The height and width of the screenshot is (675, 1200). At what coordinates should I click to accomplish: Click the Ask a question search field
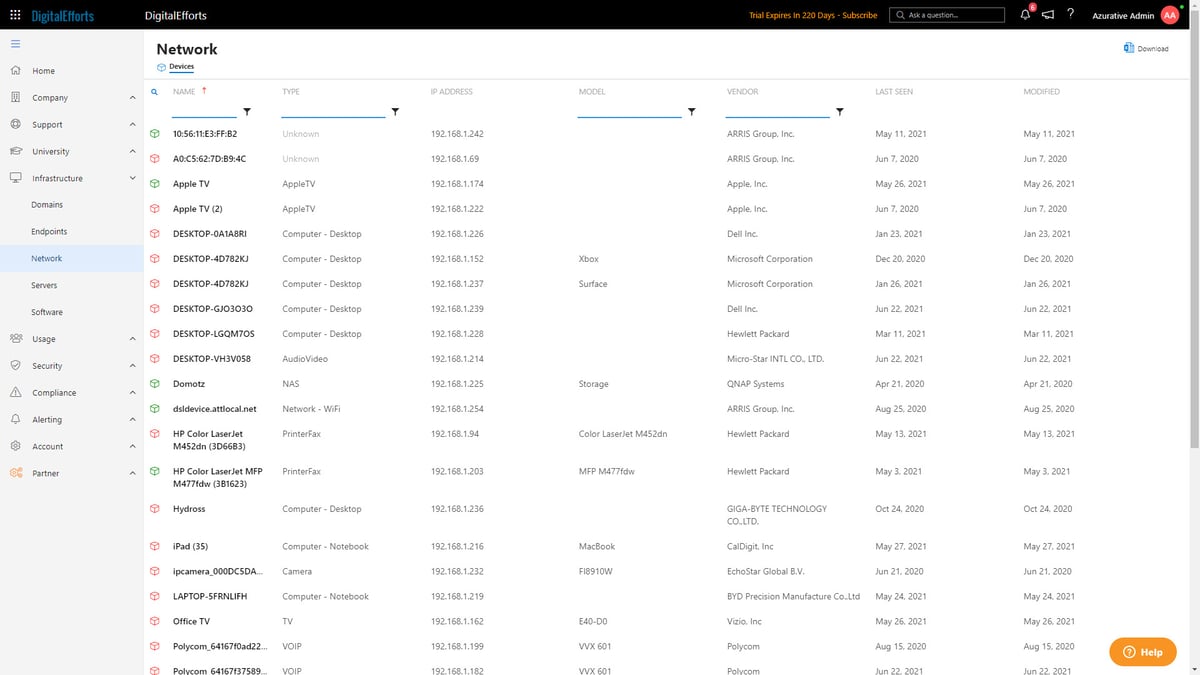[x=947, y=15]
